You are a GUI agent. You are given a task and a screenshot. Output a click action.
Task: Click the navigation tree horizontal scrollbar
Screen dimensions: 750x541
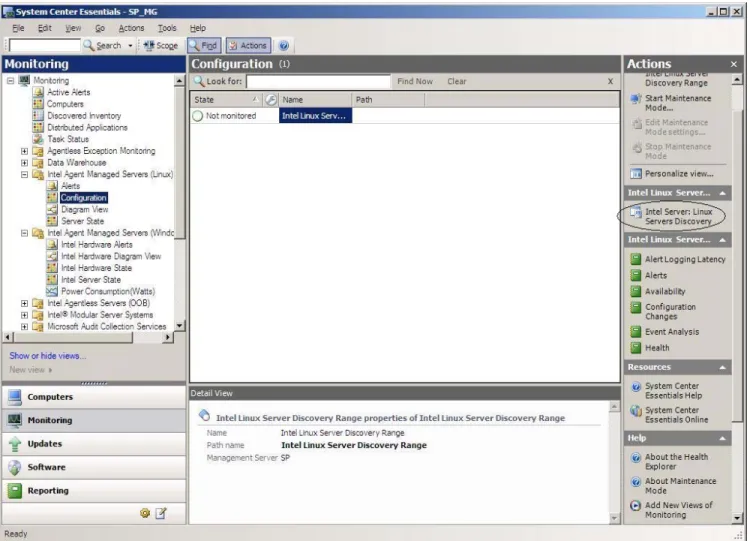pyautogui.click(x=73, y=337)
